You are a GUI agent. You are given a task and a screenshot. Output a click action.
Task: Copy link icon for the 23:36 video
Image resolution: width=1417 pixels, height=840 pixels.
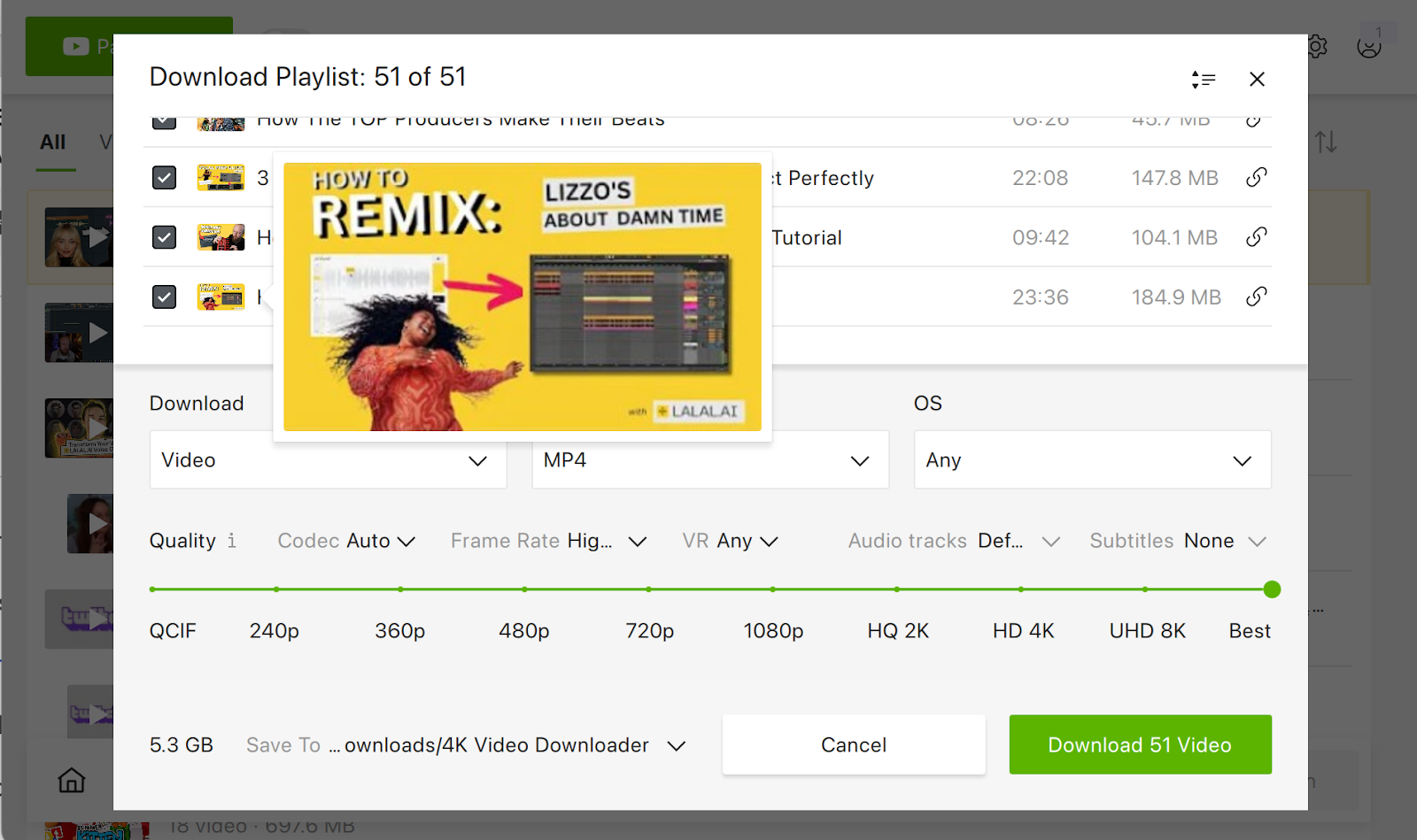point(1256,297)
